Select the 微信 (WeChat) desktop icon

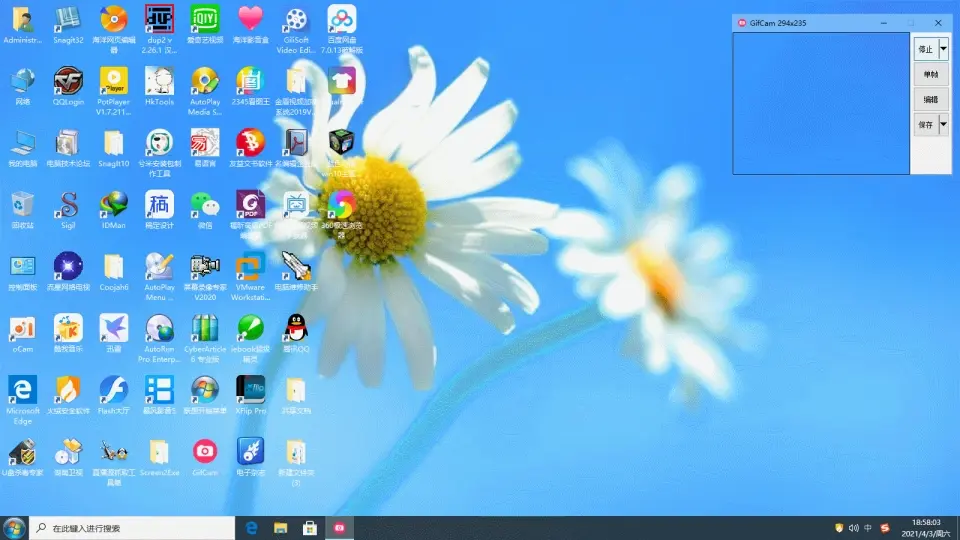205,205
